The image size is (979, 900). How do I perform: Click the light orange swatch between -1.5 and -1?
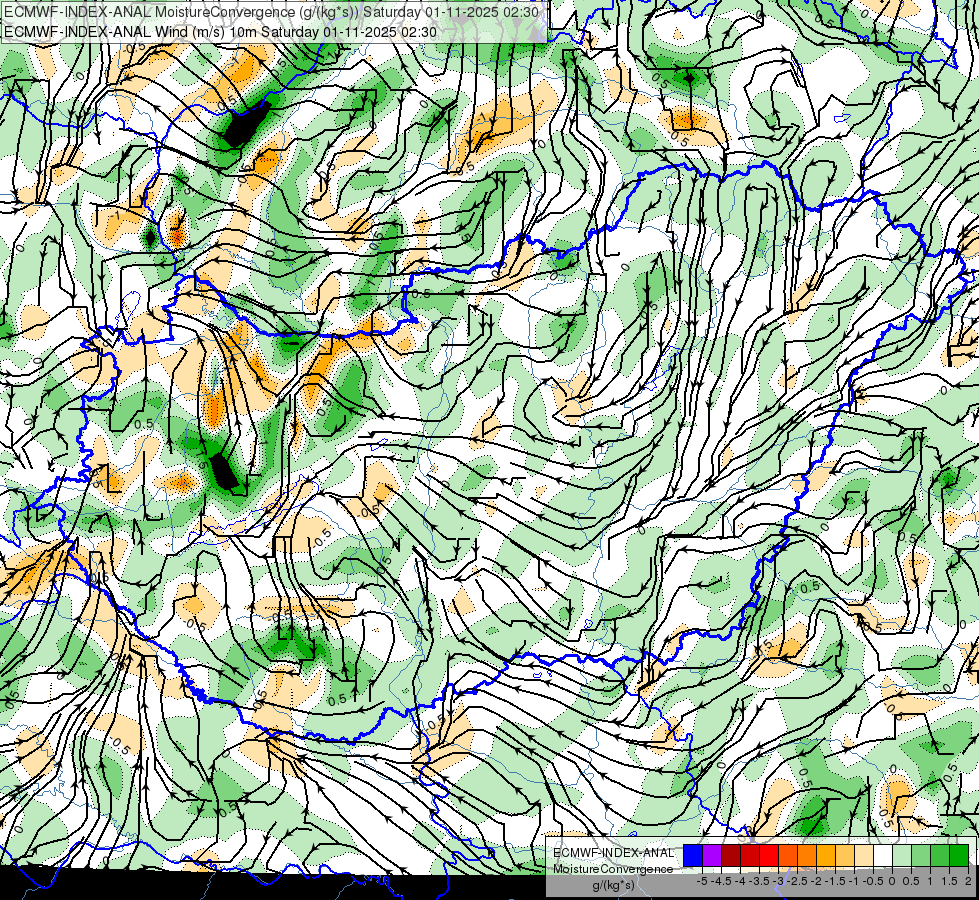(x=845, y=856)
